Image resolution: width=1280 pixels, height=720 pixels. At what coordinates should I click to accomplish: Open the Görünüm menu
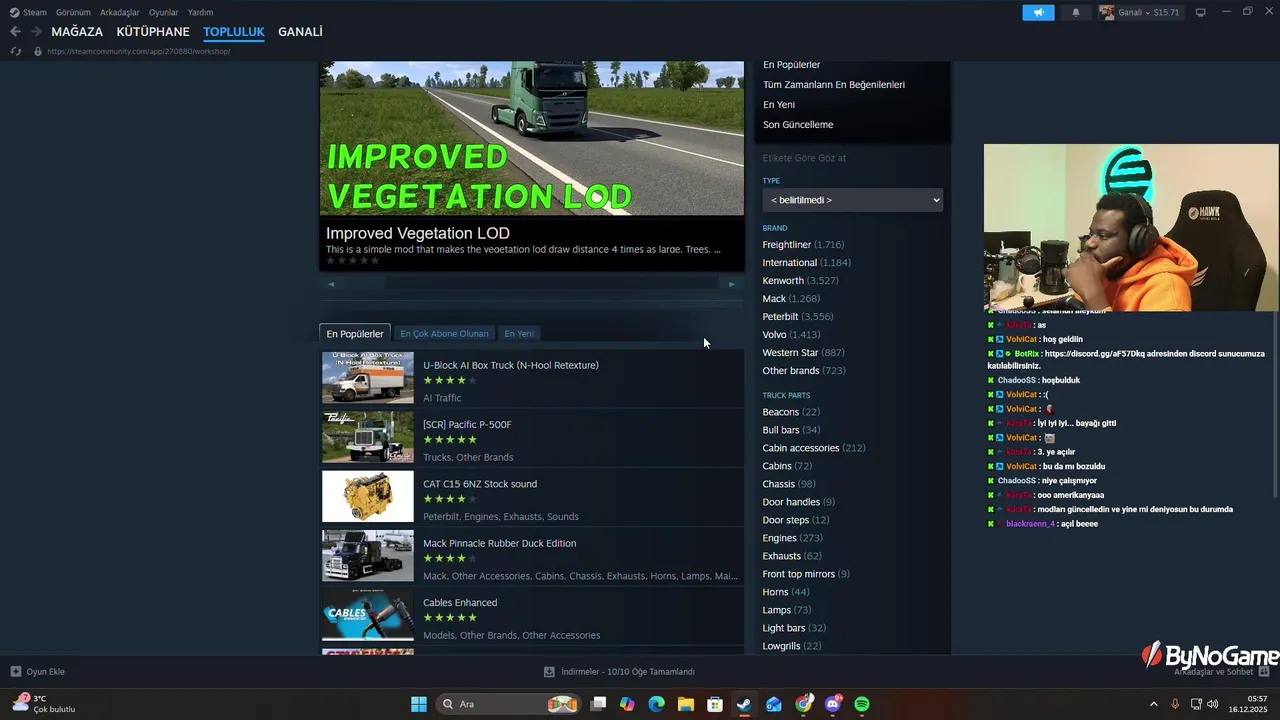tap(73, 12)
